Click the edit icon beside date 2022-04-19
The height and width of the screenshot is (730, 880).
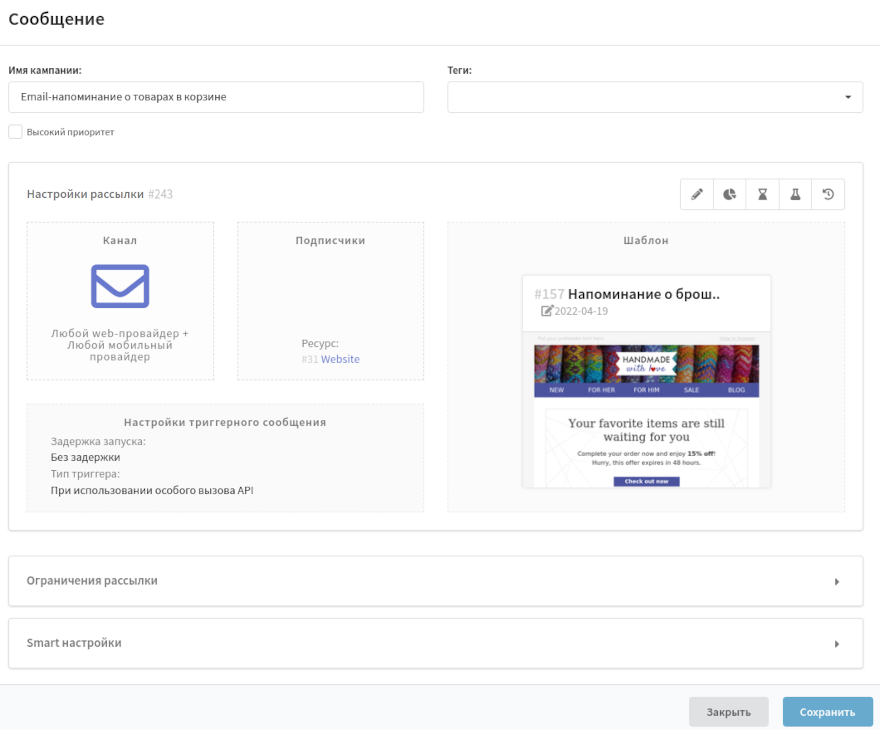[546, 311]
